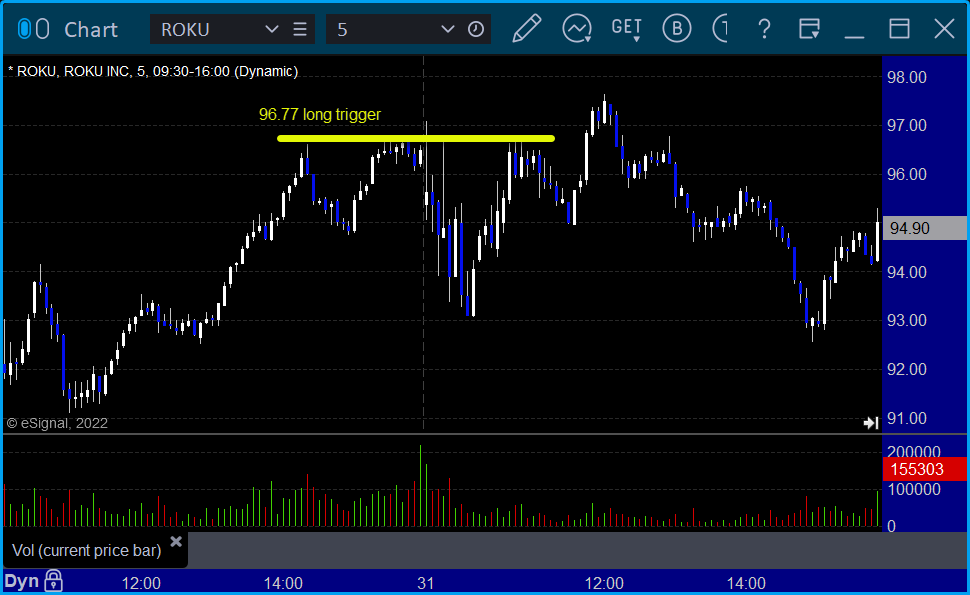Select the 96.77 long trigger text annotation

(320, 114)
